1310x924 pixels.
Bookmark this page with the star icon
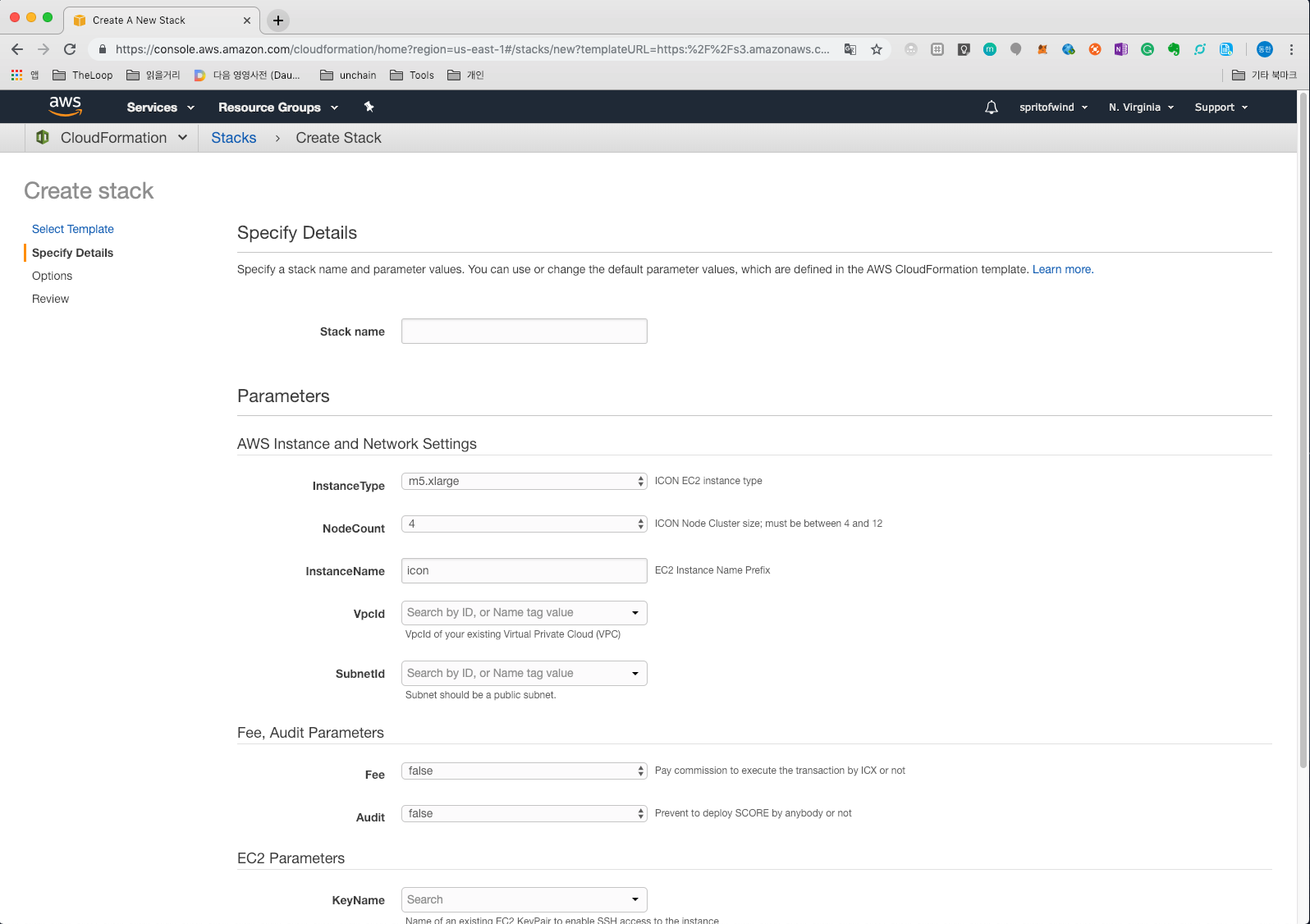[x=877, y=49]
